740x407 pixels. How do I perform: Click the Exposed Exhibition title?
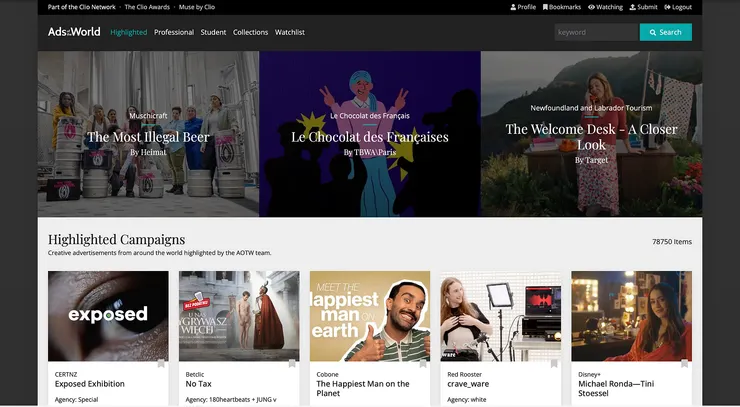(x=90, y=384)
